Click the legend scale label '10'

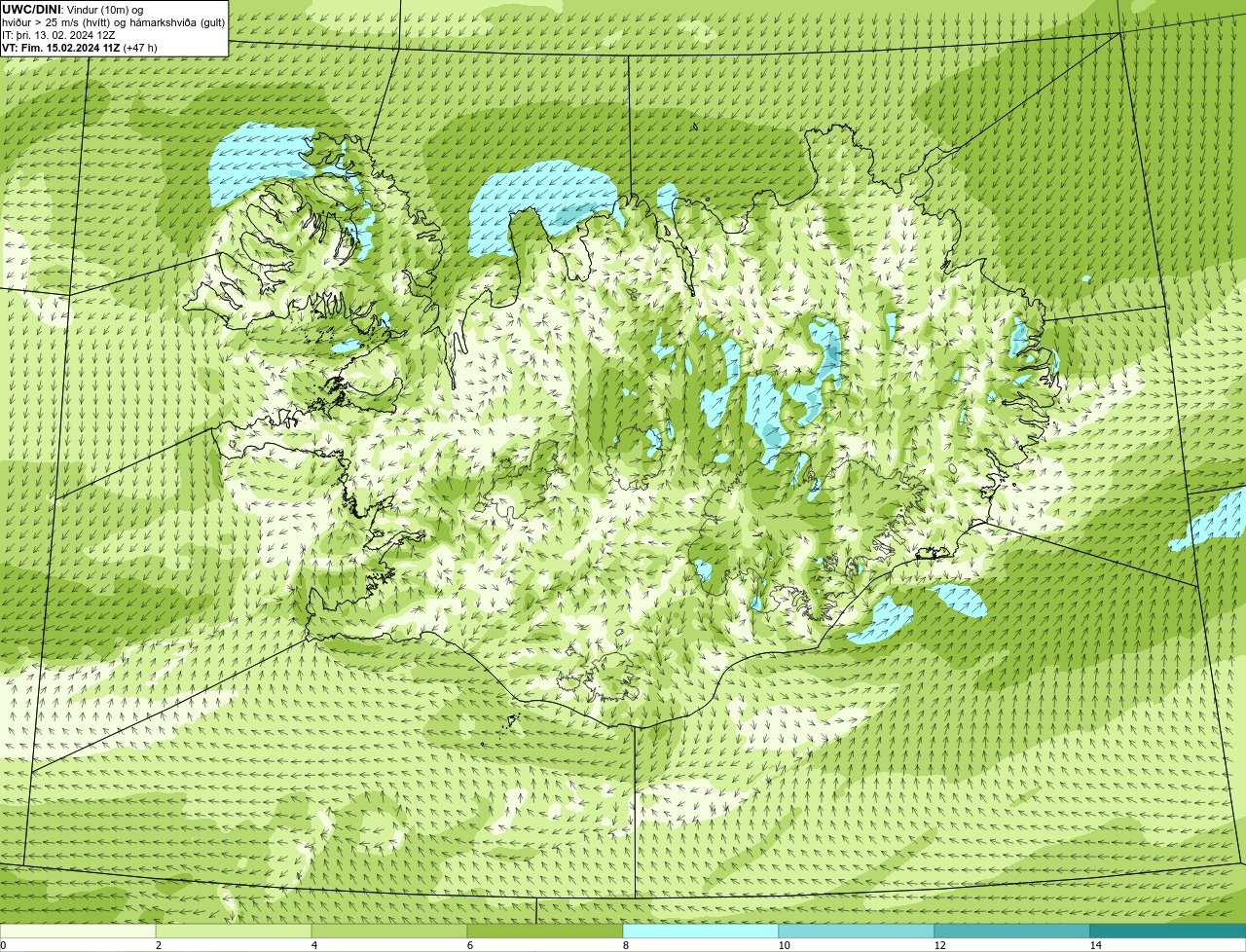pyautogui.click(x=784, y=945)
